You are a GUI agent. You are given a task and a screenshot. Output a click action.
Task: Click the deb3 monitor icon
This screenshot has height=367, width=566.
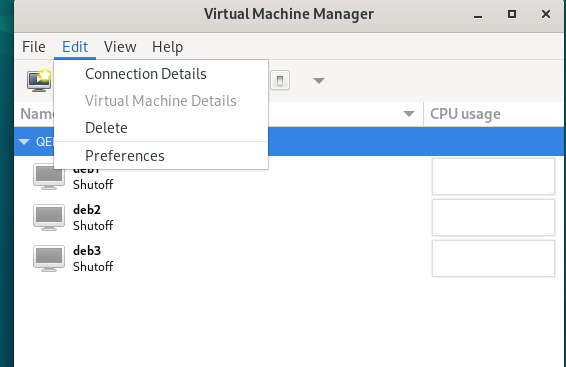[49, 258]
